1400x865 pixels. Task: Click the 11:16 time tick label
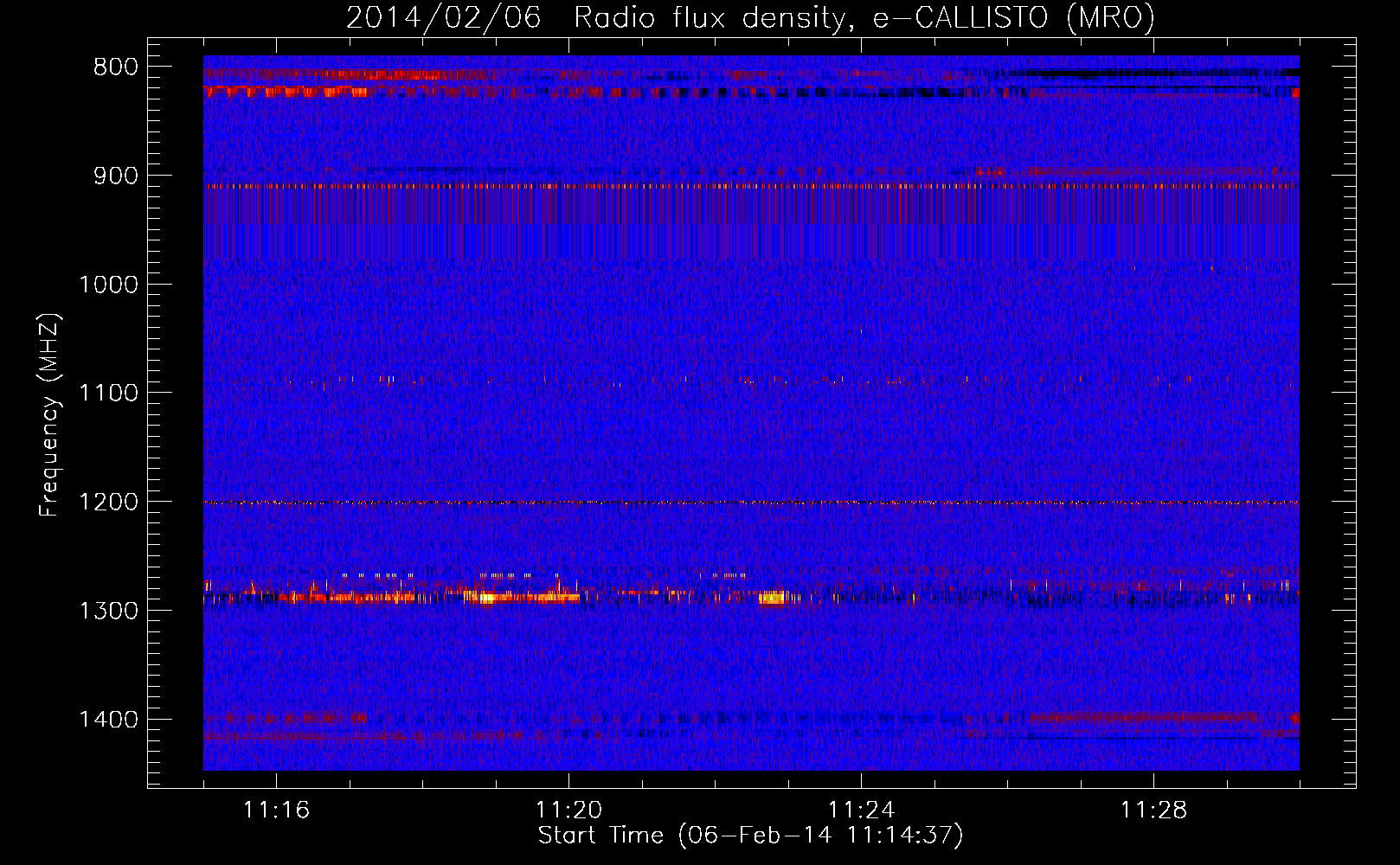tap(276, 811)
